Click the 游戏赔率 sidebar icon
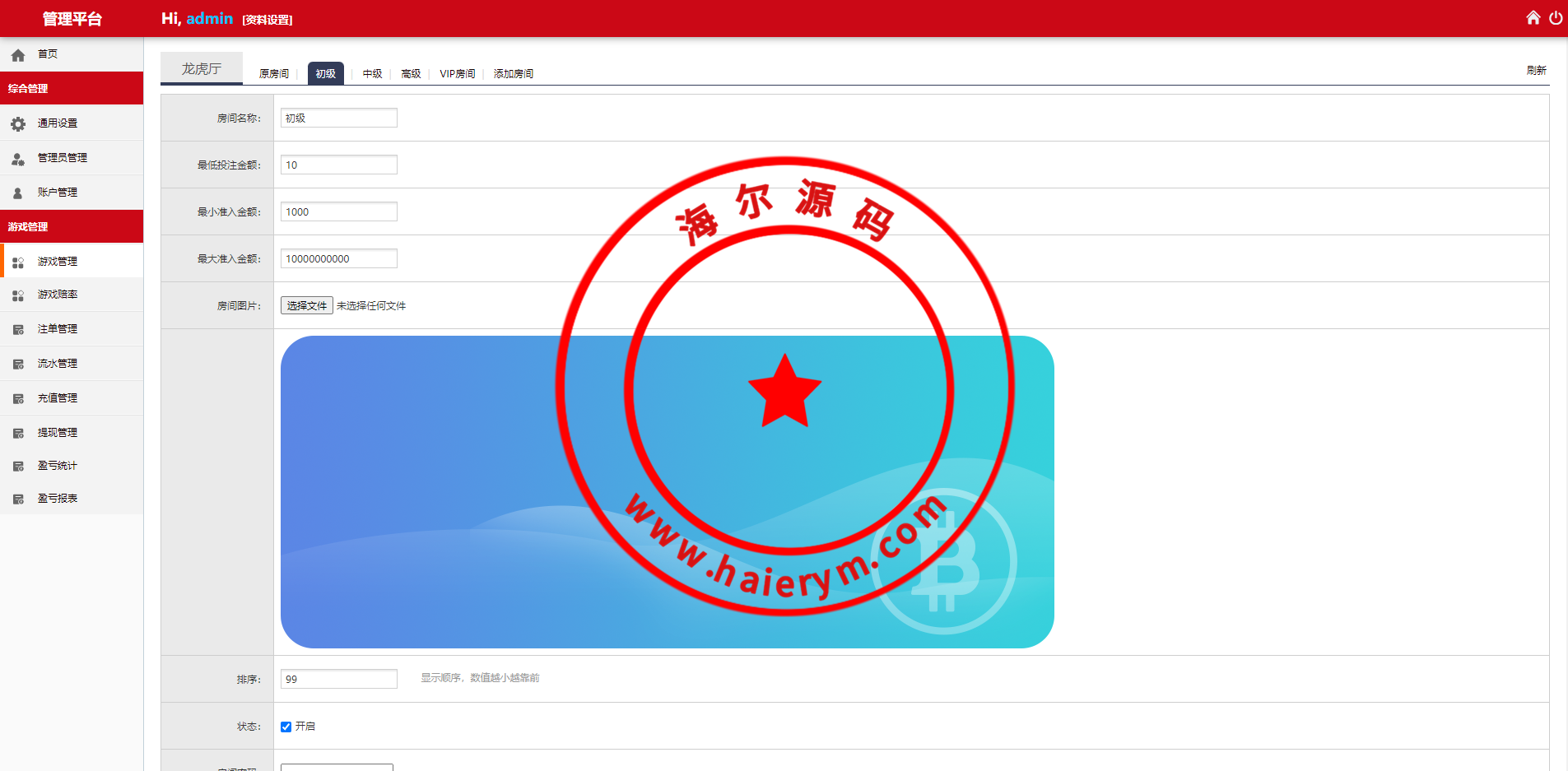The height and width of the screenshot is (771, 1568). (18, 295)
